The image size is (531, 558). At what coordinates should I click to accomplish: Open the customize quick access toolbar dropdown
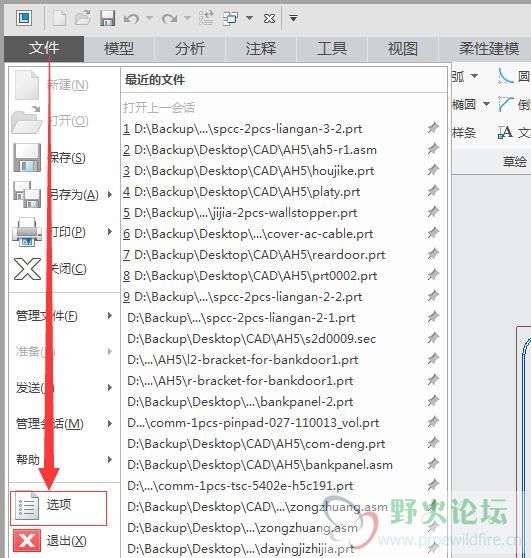click(293, 18)
